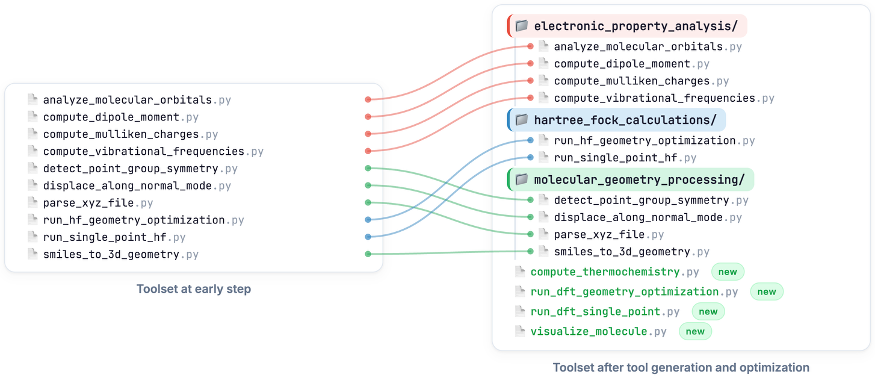
Task: Select run_dft_geometry_optimization.py file name
Action: click(x=634, y=292)
